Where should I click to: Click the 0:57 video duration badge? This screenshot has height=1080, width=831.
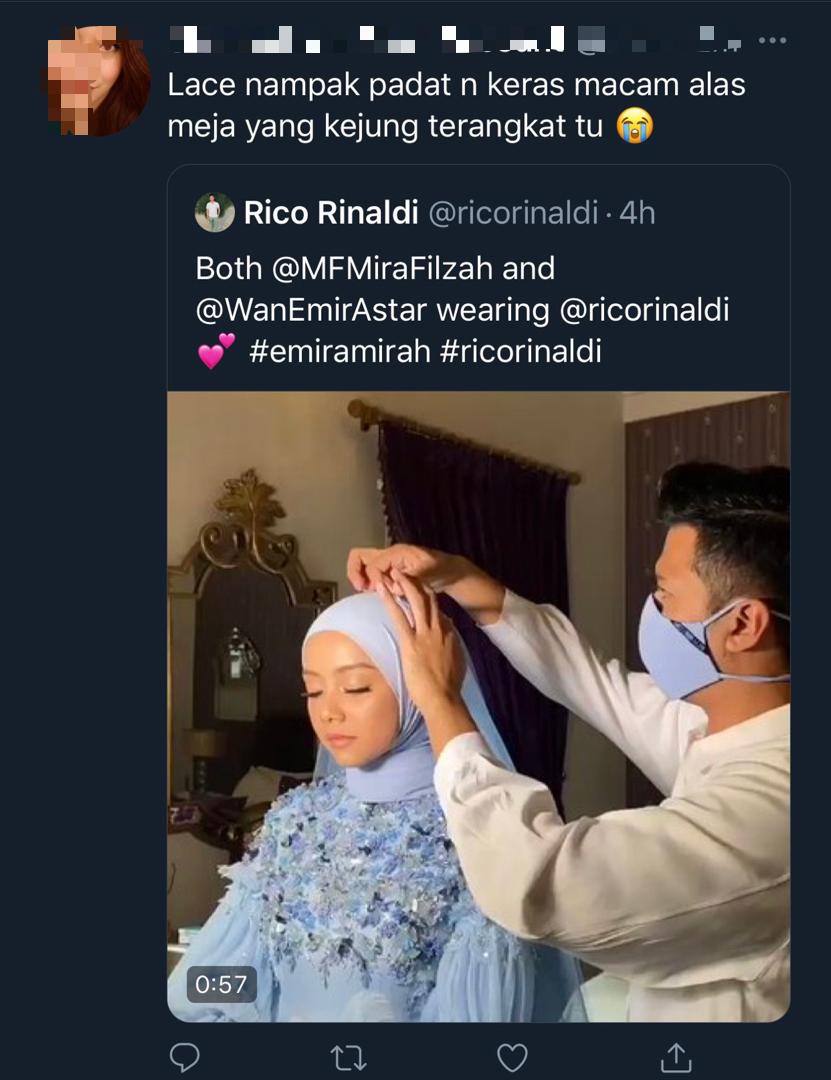tap(220, 984)
